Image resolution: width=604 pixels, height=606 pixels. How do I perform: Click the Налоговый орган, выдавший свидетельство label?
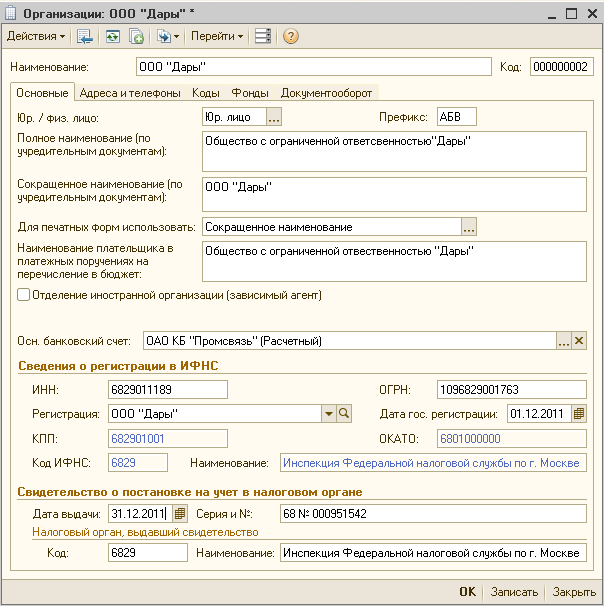[145, 532]
